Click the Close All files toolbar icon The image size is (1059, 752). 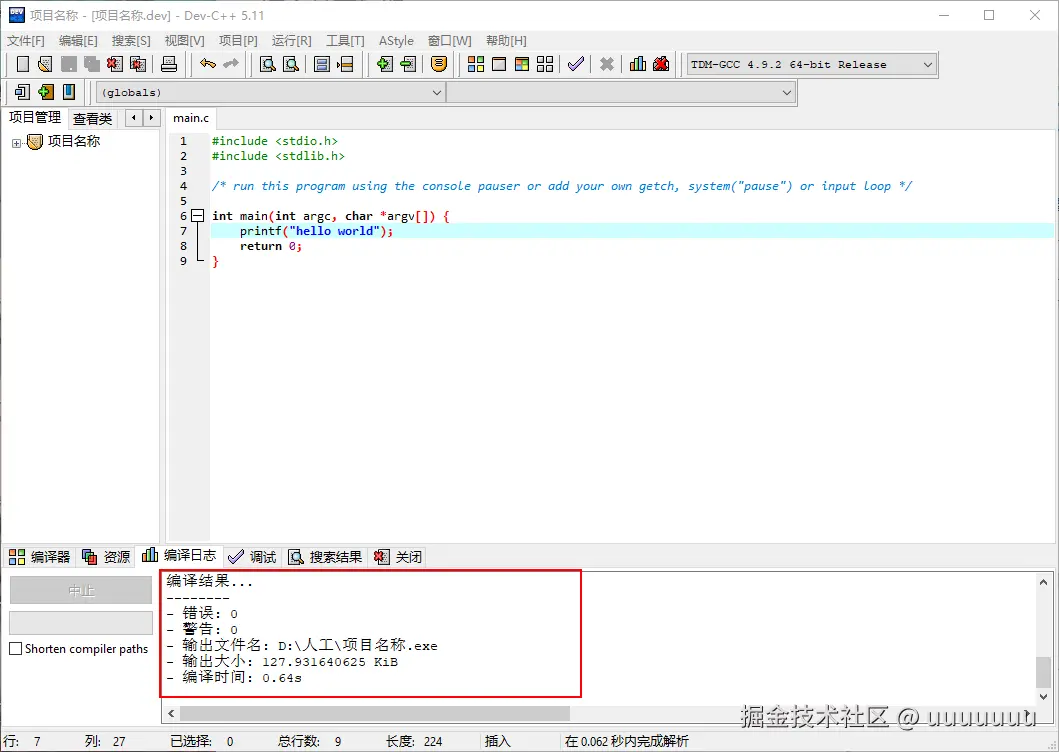coord(138,64)
